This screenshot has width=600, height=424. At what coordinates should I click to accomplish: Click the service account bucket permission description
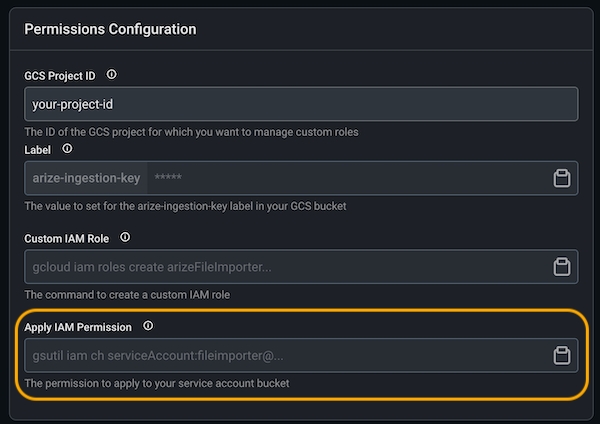157,383
